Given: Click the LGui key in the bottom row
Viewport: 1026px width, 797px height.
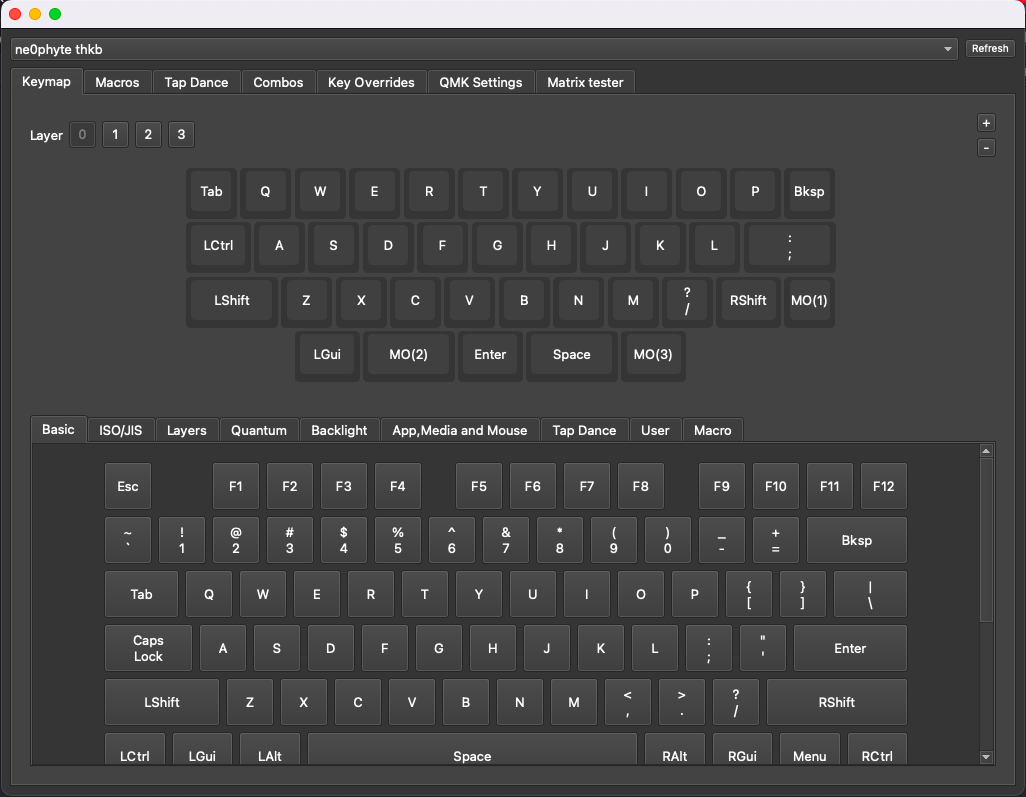Looking at the screenshot, I should (202, 756).
